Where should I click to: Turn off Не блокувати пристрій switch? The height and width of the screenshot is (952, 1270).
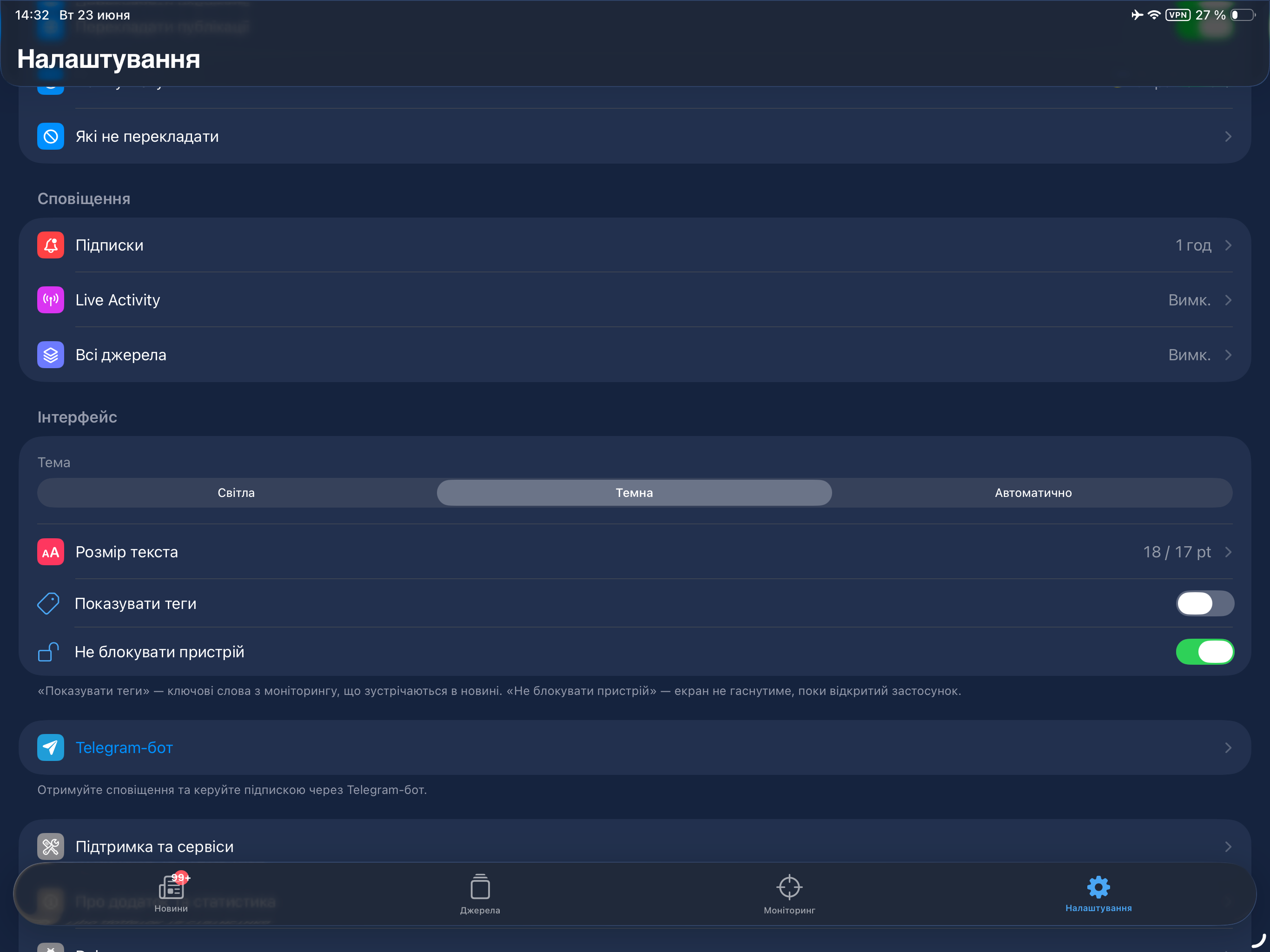click(1204, 652)
